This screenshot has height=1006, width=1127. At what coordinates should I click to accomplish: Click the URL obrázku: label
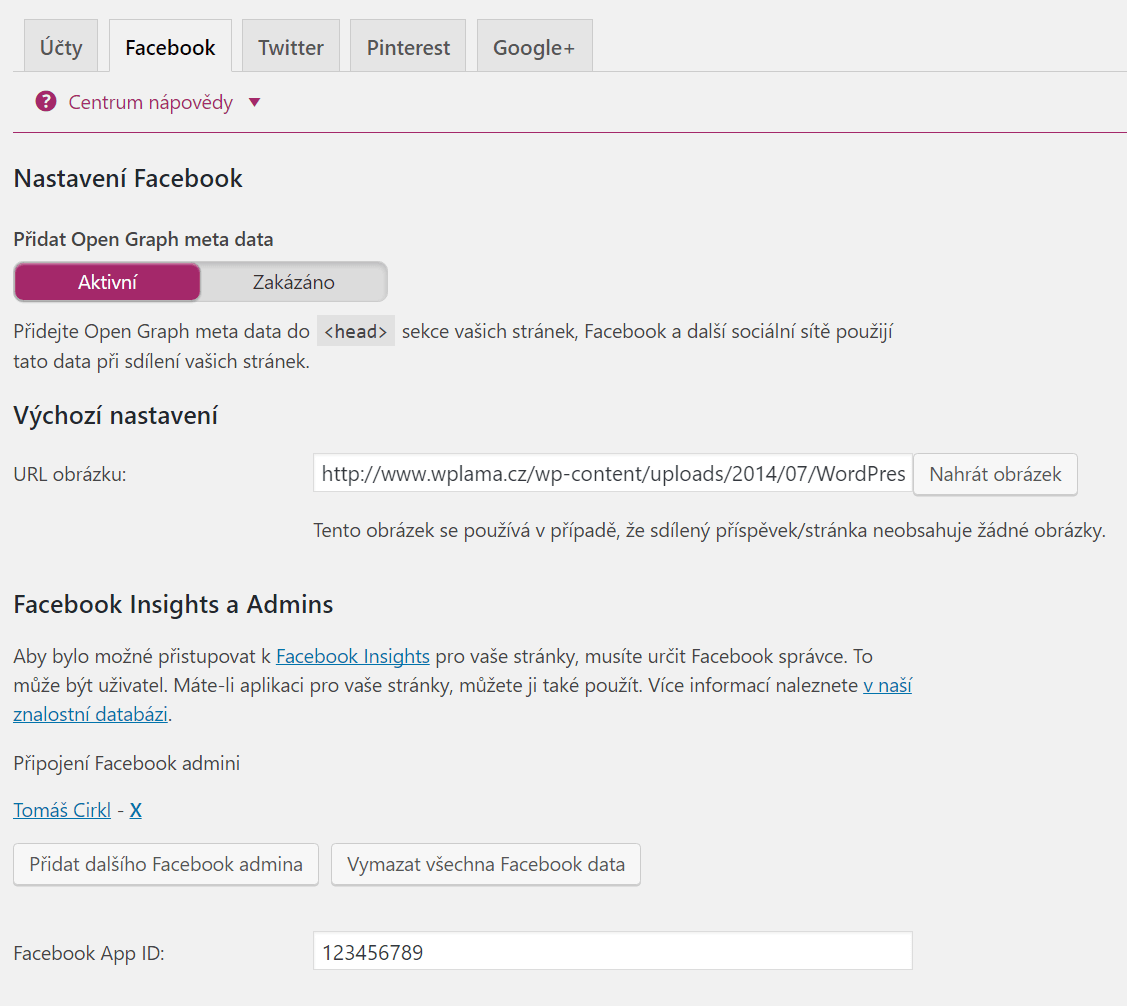70,474
